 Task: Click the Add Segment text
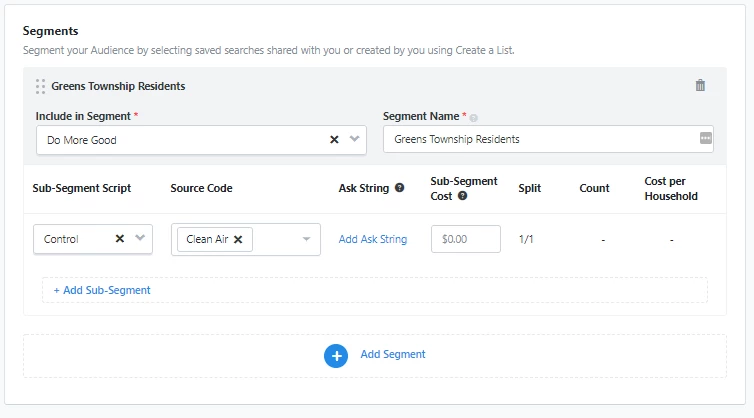[393, 355]
